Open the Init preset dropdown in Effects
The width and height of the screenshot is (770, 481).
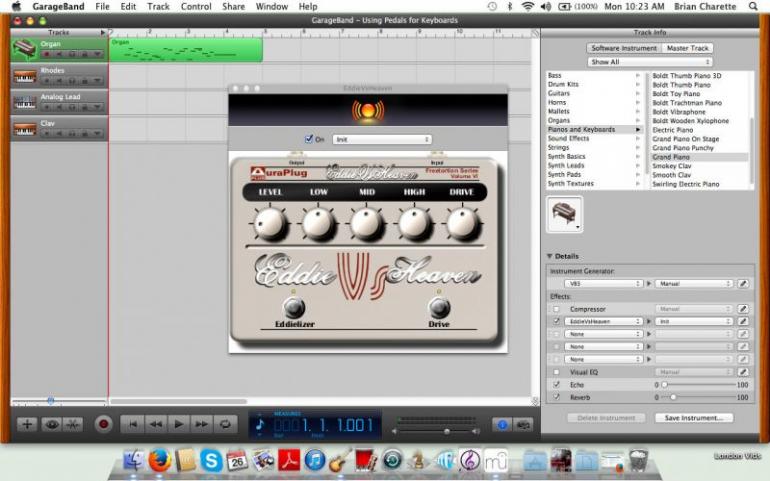coord(694,321)
